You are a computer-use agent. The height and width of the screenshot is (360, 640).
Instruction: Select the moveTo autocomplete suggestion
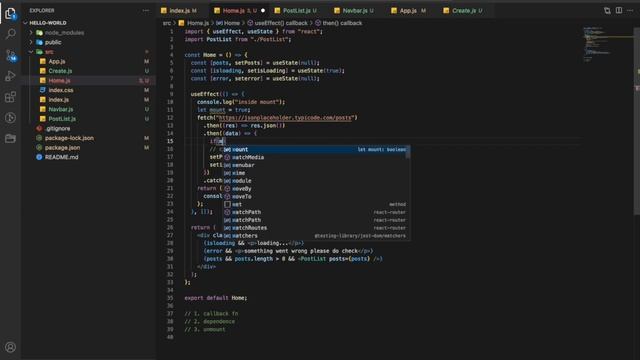tap(315, 196)
